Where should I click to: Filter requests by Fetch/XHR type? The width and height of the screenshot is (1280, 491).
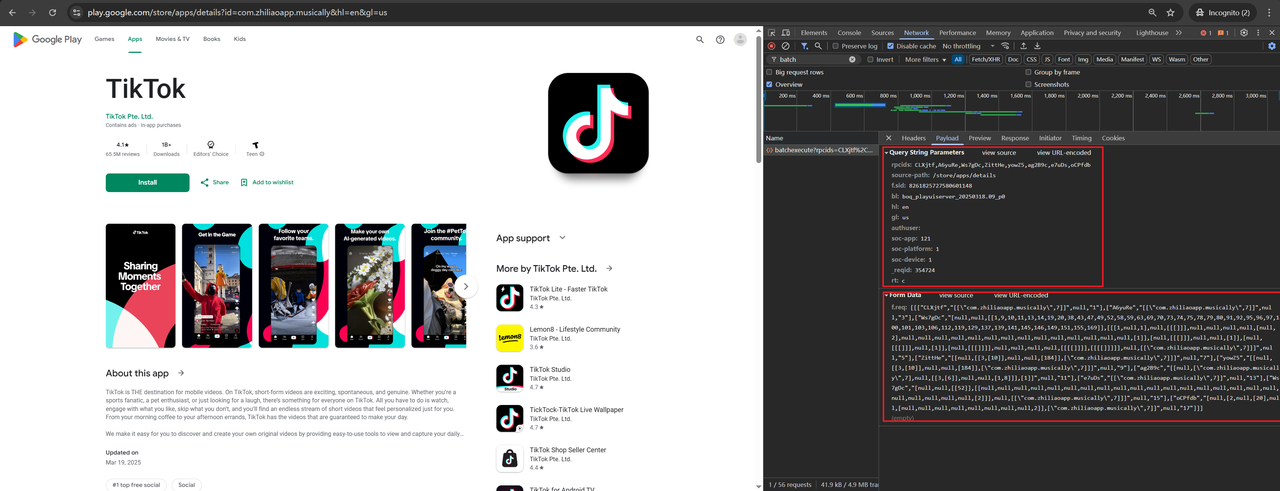point(985,59)
